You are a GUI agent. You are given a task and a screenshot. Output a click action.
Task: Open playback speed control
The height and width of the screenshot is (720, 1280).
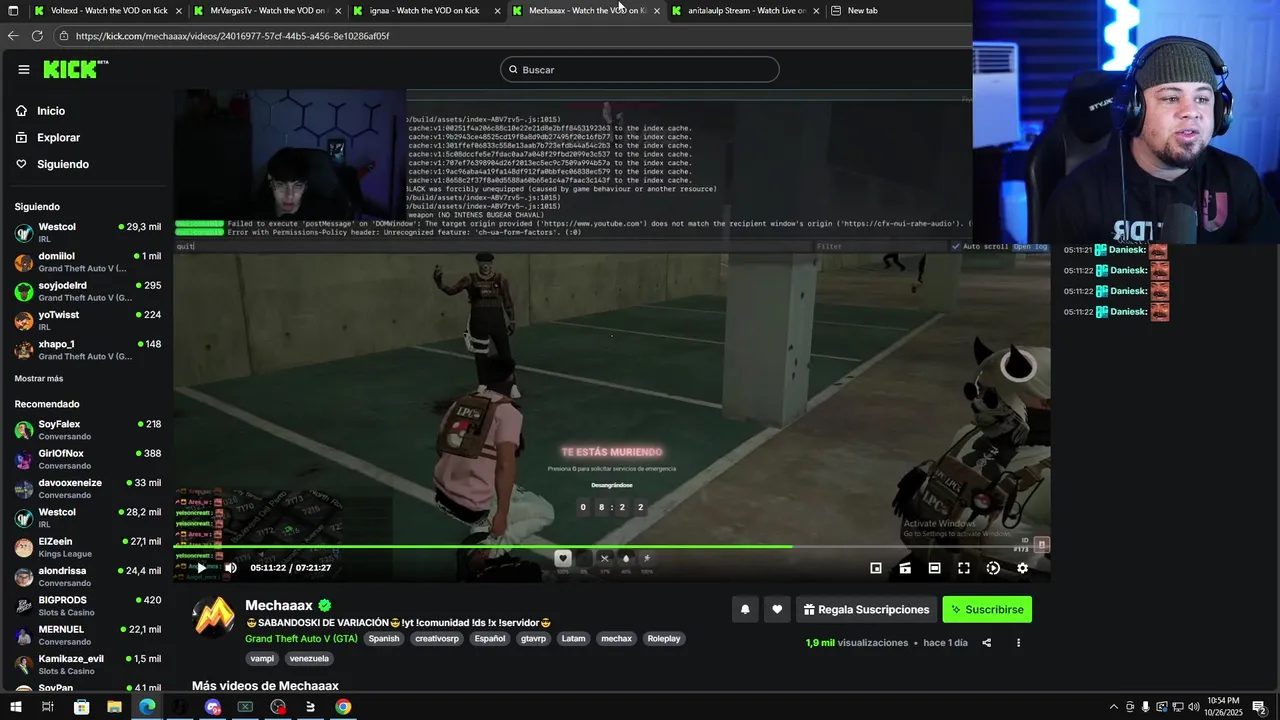pos(993,568)
